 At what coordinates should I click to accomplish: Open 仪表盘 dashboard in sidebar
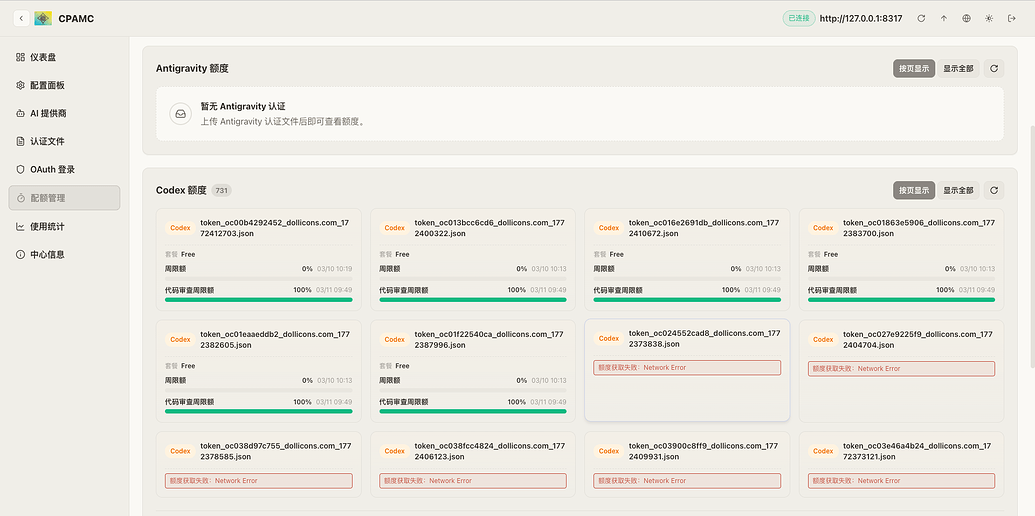pyautogui.click(x=64, y=57)
